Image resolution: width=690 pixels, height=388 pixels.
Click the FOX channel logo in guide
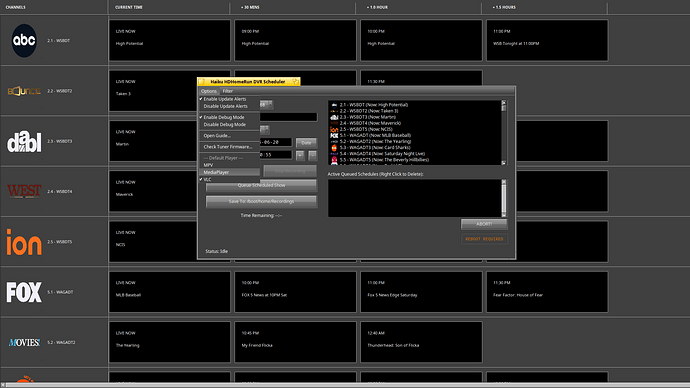(24, 292)
